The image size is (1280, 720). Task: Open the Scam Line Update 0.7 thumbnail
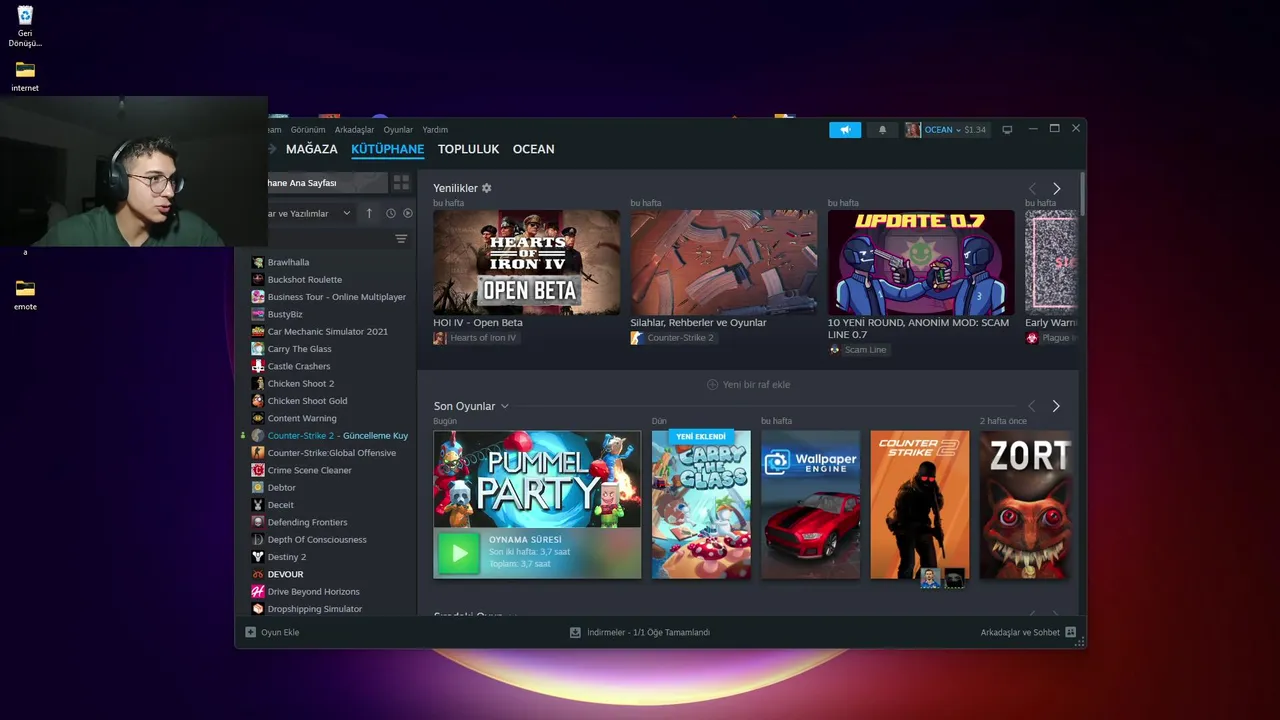[x=921, y=262]
